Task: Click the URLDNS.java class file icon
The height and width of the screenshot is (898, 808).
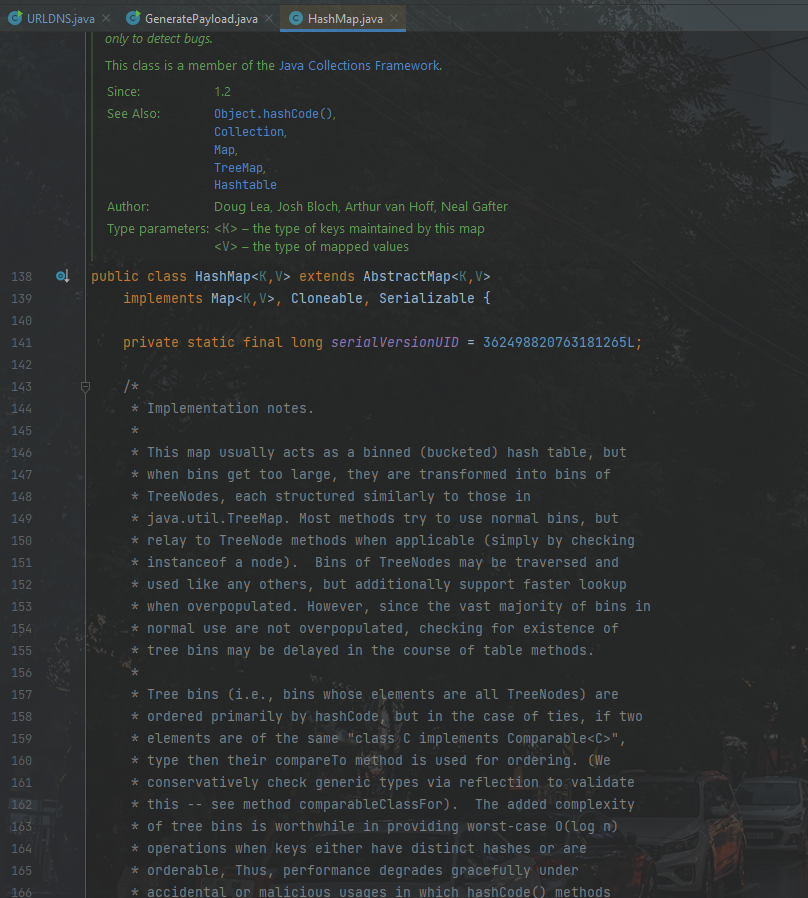Action: coord(15,18)
